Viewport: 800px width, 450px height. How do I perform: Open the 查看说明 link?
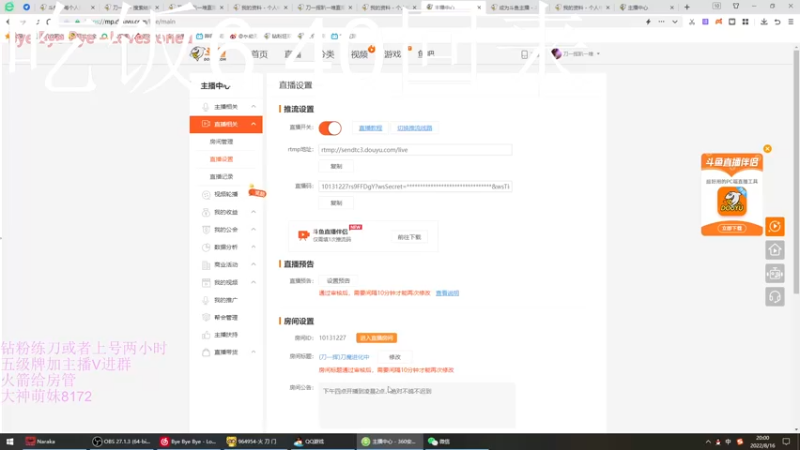[x=447, y=293]
